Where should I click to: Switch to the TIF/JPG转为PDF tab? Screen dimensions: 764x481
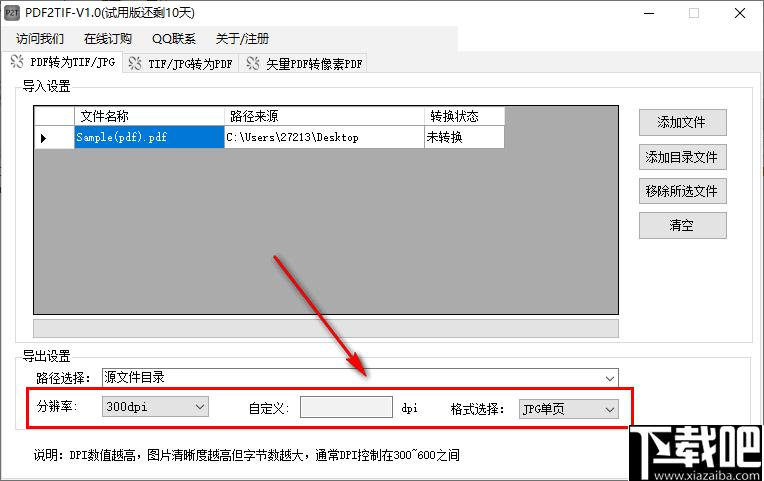[x=181, y=63]
